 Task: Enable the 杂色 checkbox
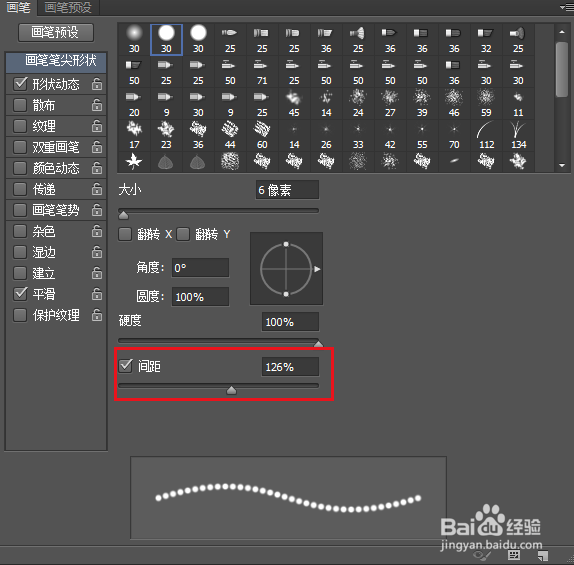tap(20, 231)
